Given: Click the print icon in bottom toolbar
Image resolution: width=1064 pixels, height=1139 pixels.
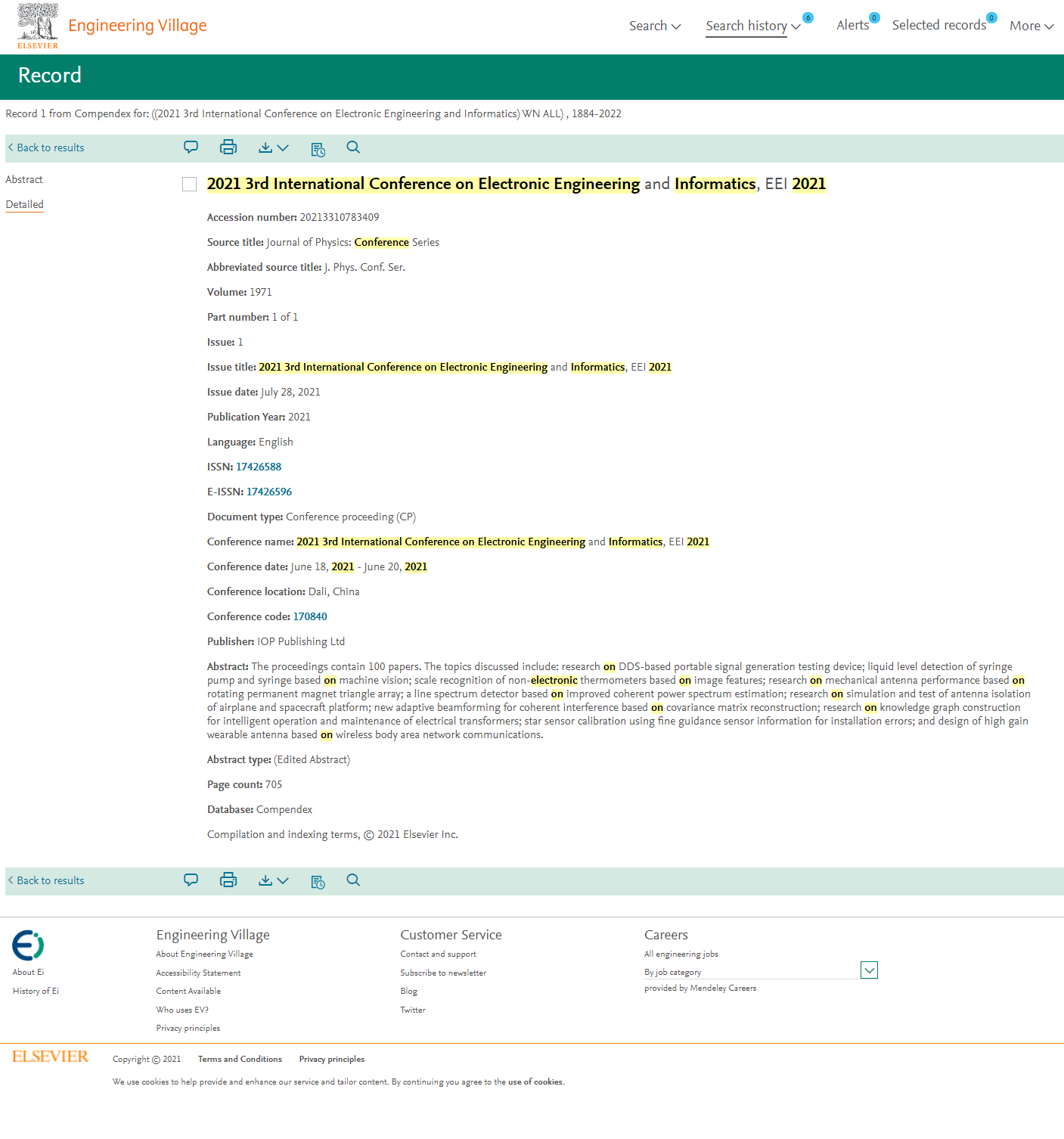Looking at the screenshot, I should click(228, 880).
